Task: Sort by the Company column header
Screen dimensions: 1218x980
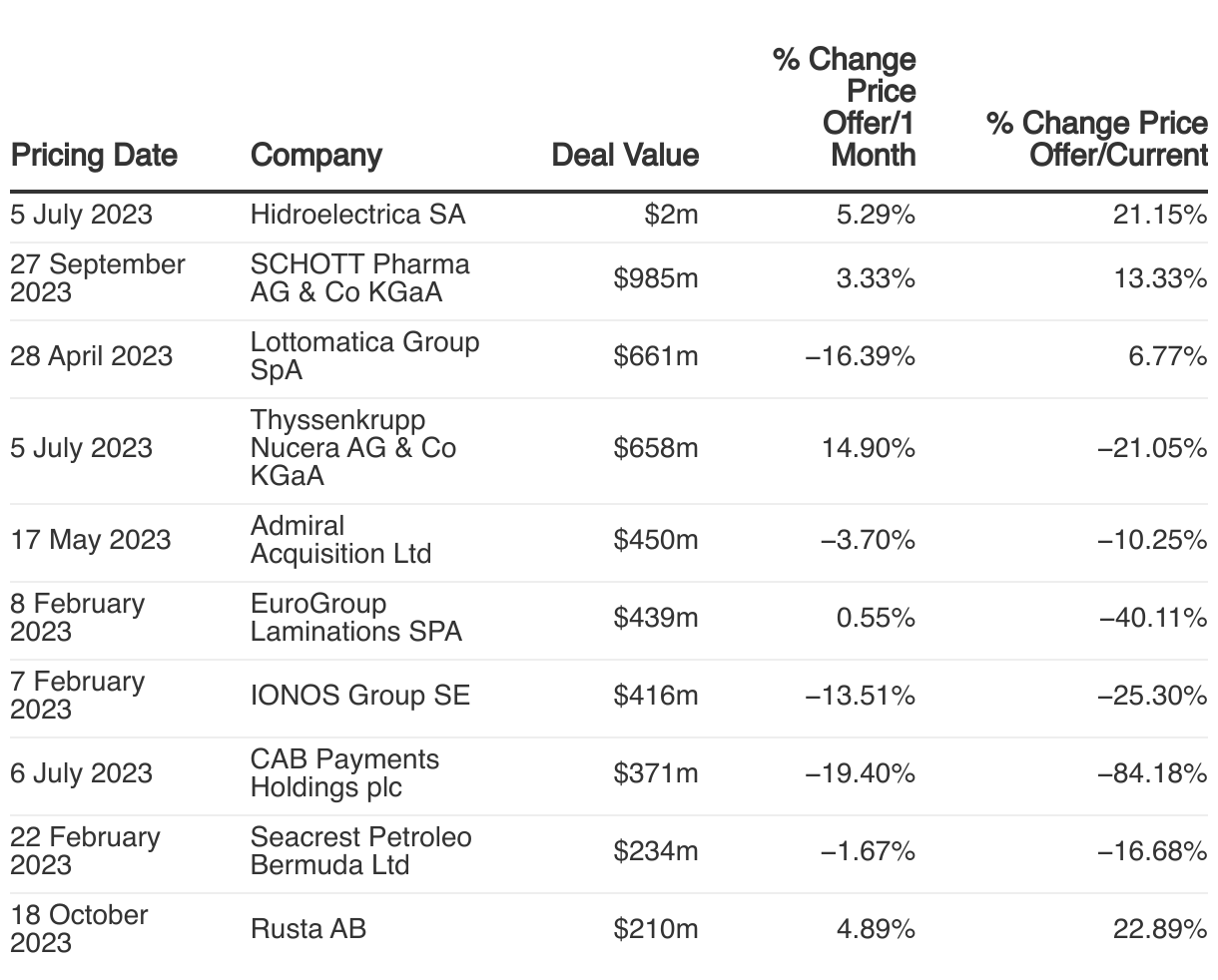Action: click(315, 155)
